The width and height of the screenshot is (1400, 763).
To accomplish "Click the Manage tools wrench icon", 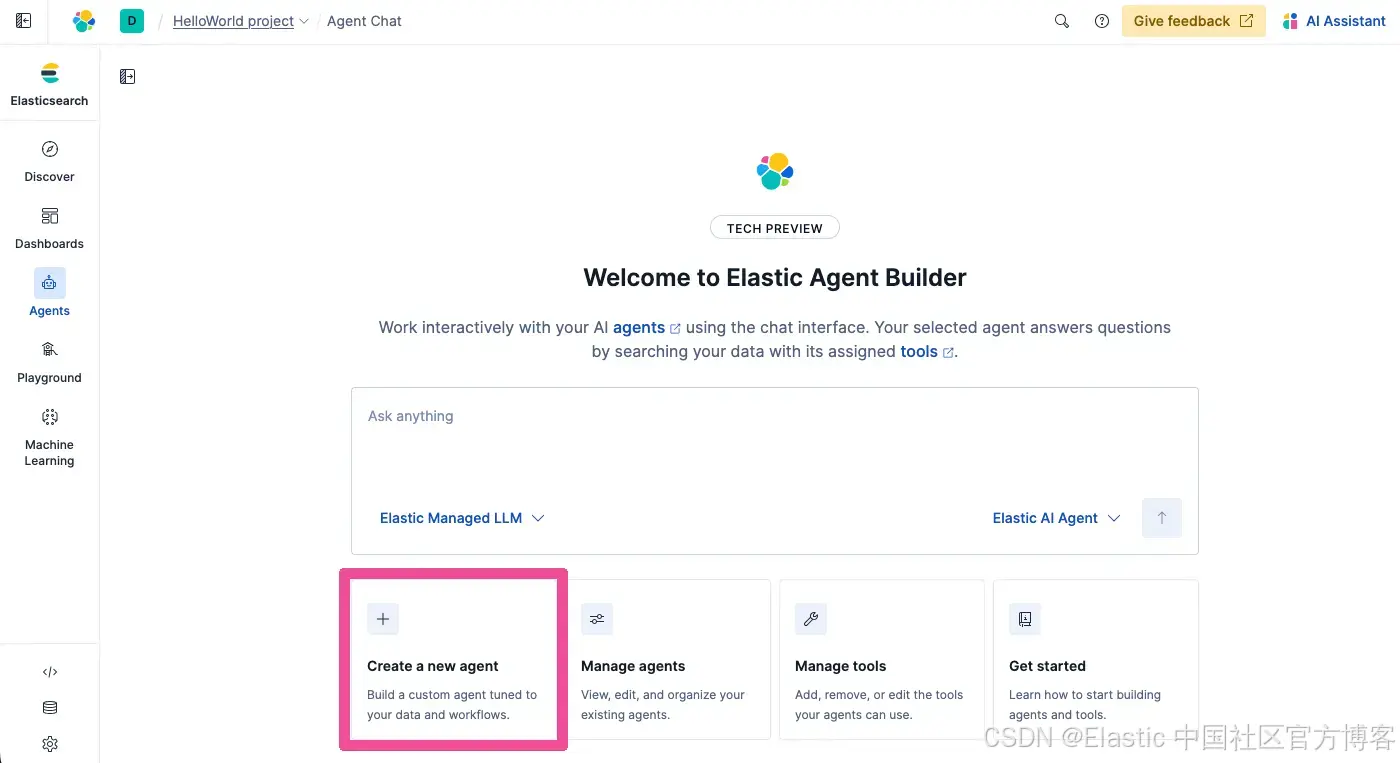I will coord(811,619).
